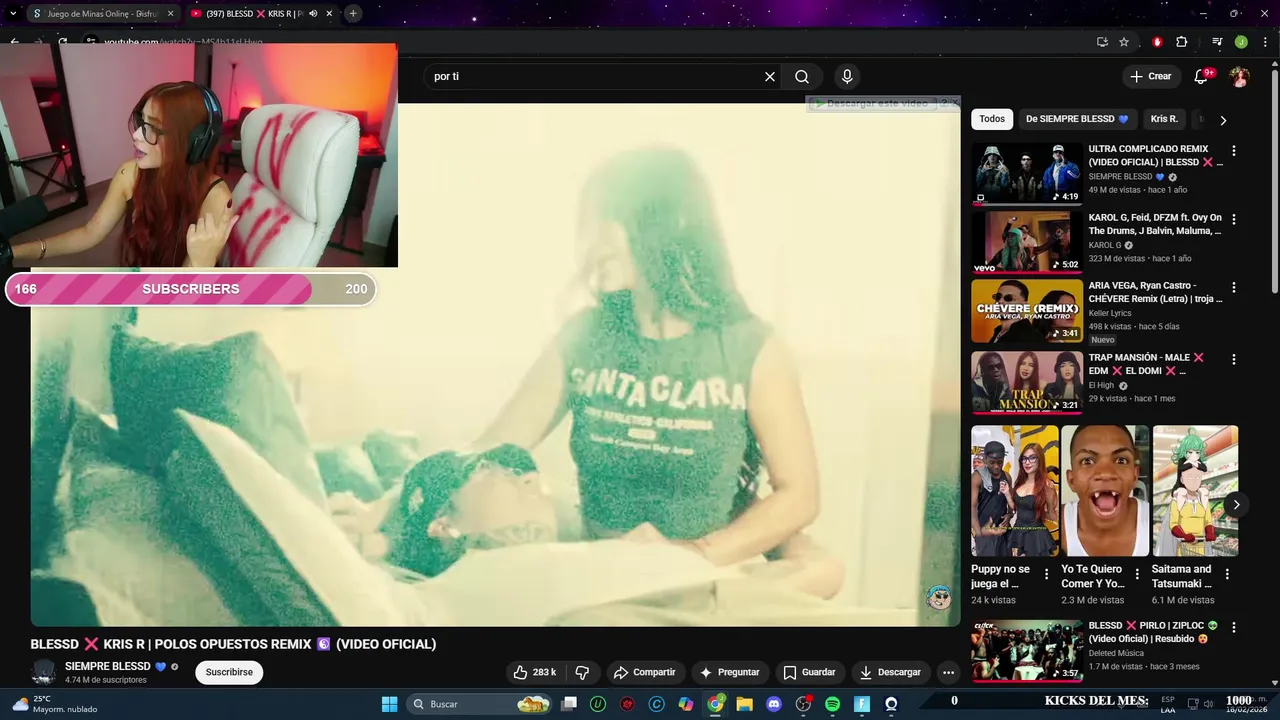The height and width of the screenshot is (720, 1280).
Task: Open the YouTube account avatar menu
Action: click(1240, 76)
